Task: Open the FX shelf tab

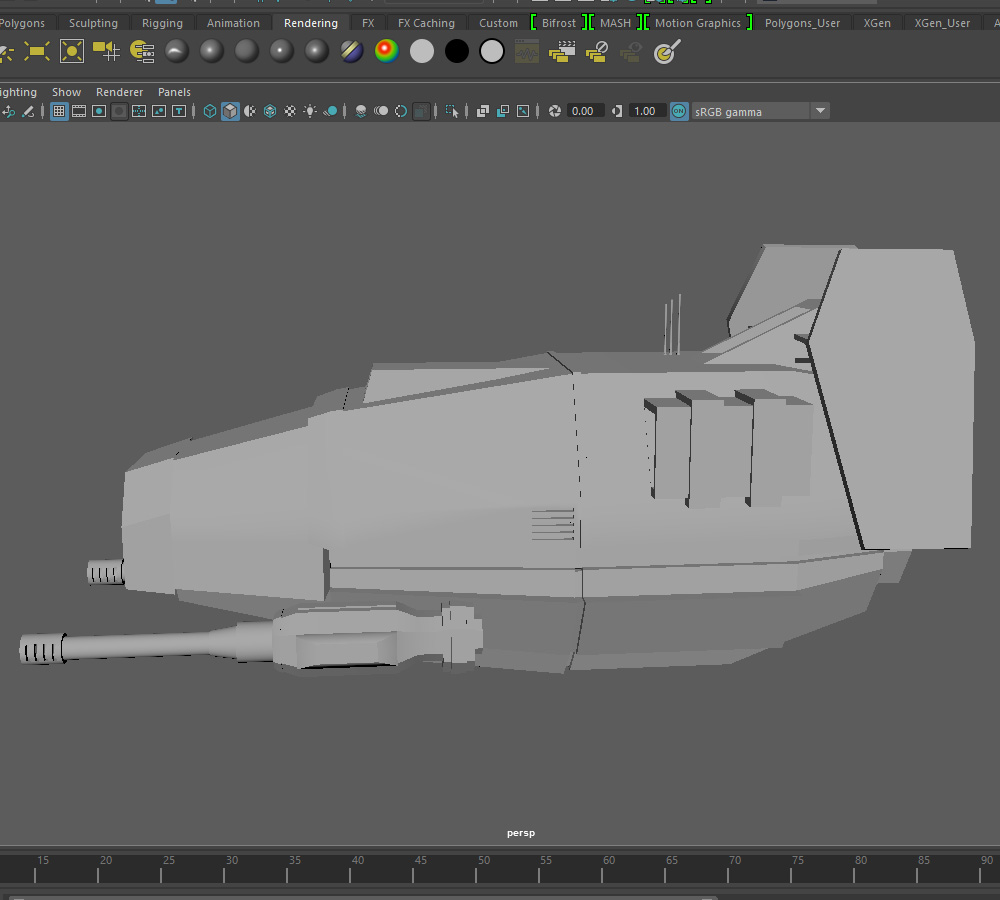Action: click(x=368, y=23)
